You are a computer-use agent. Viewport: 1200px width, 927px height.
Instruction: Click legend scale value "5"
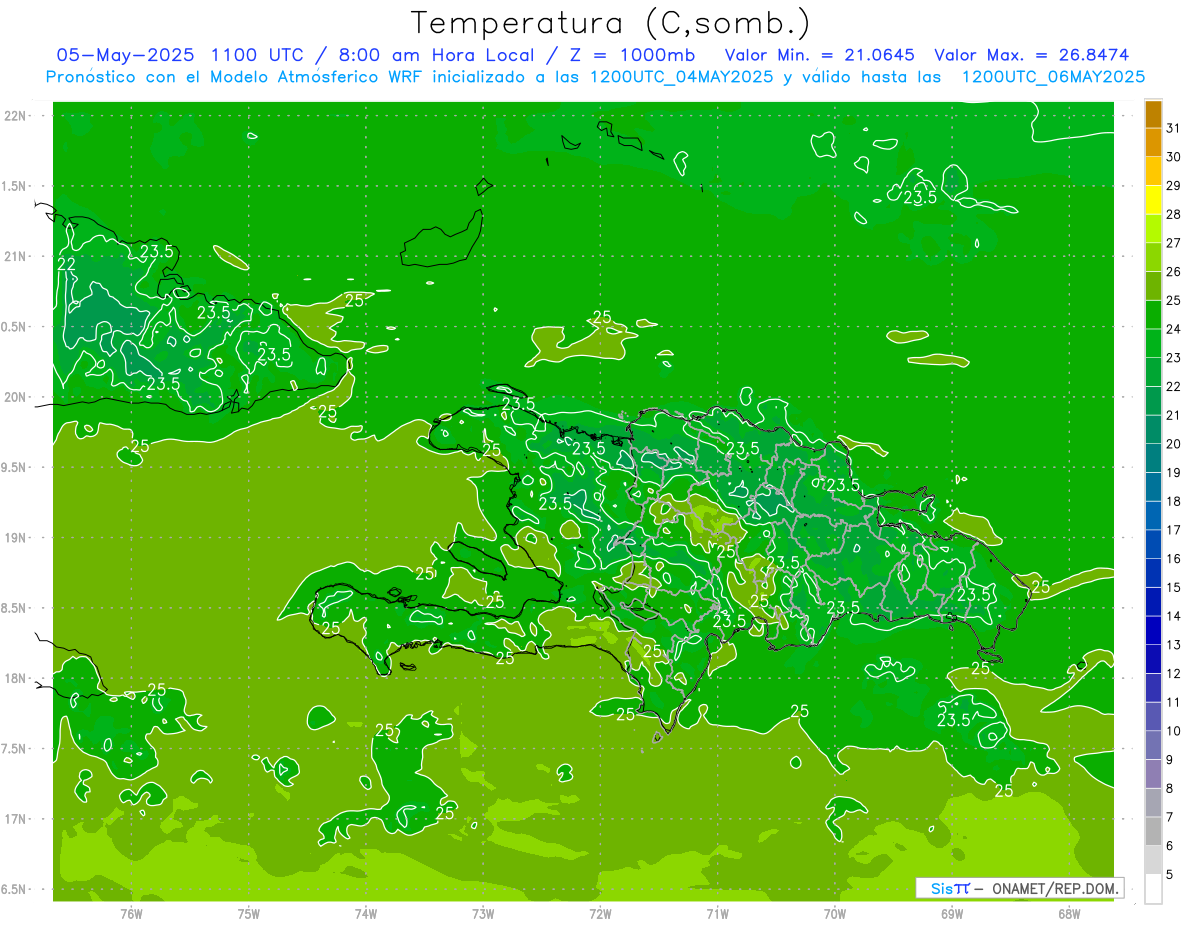click(1169, 874)
